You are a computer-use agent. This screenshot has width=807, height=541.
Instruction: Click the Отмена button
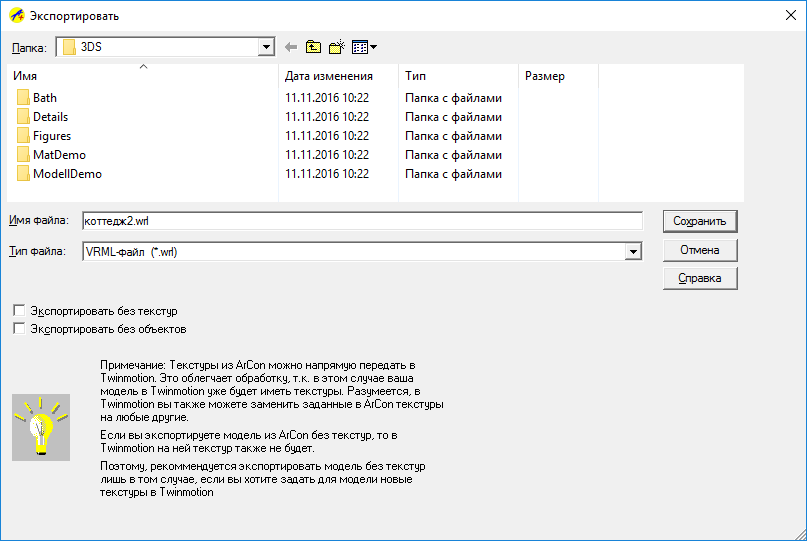coord(700,249)
